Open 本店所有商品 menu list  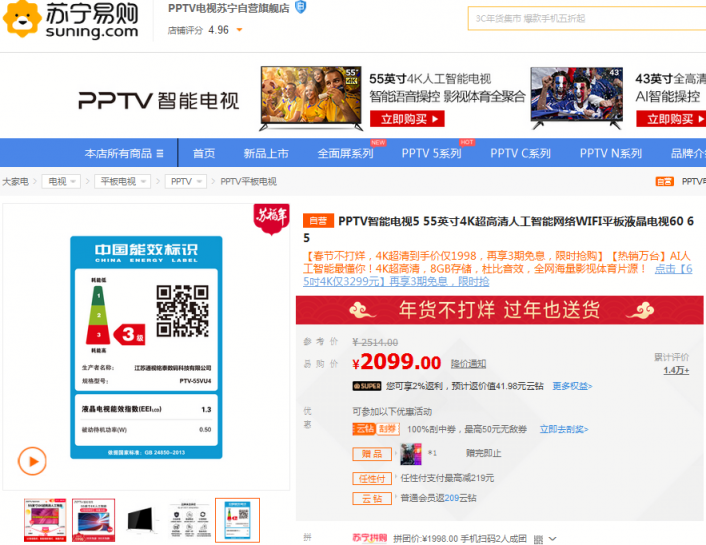(124, 154)
